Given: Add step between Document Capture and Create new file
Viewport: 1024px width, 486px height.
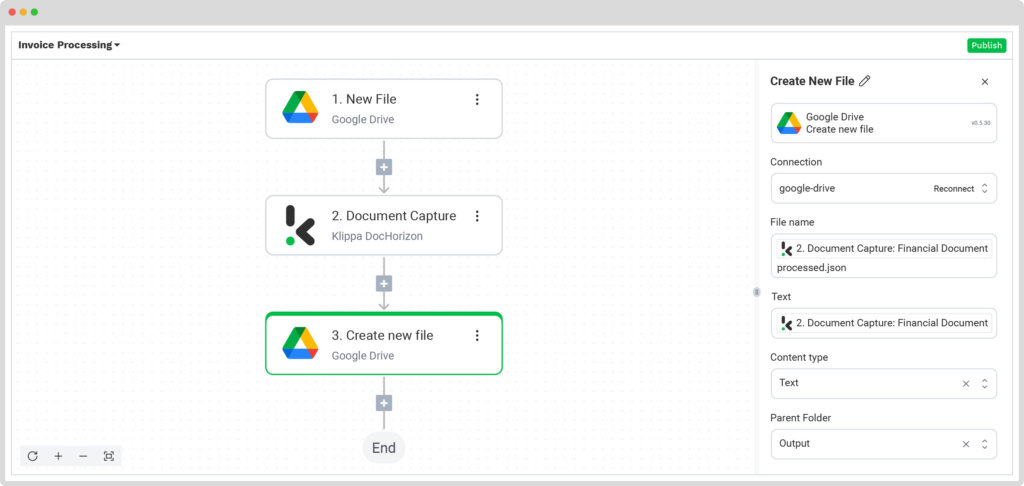Looking at the screenshot, I should (384, 284).
